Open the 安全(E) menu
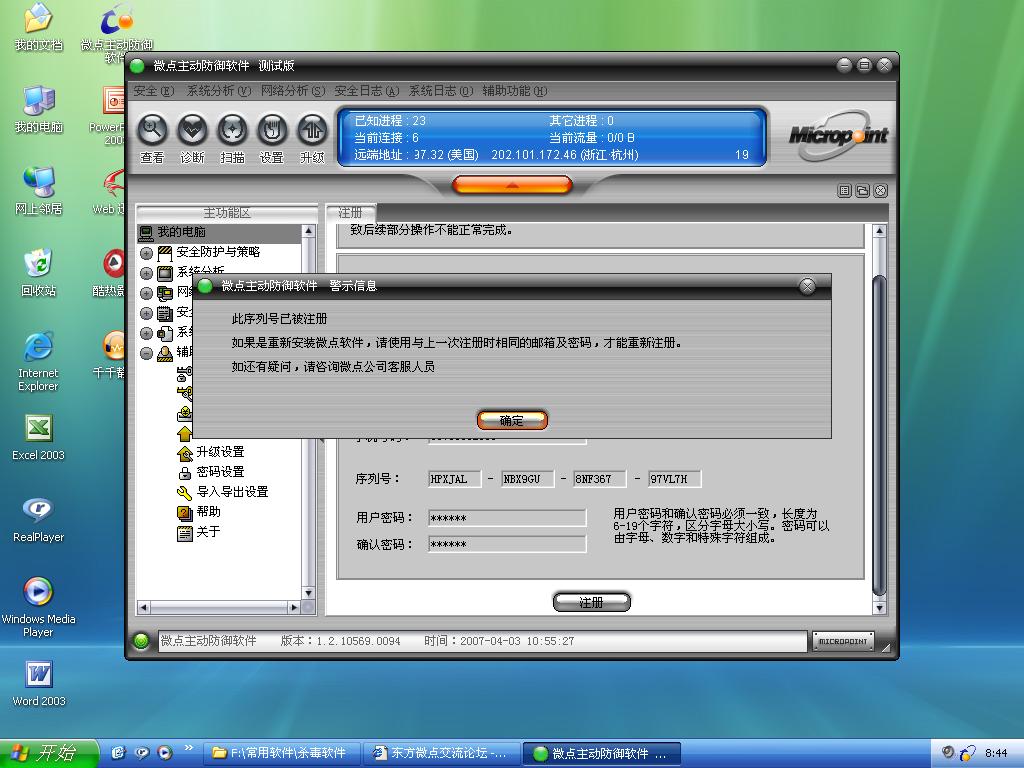1024x768 pixels. point(153,91)
